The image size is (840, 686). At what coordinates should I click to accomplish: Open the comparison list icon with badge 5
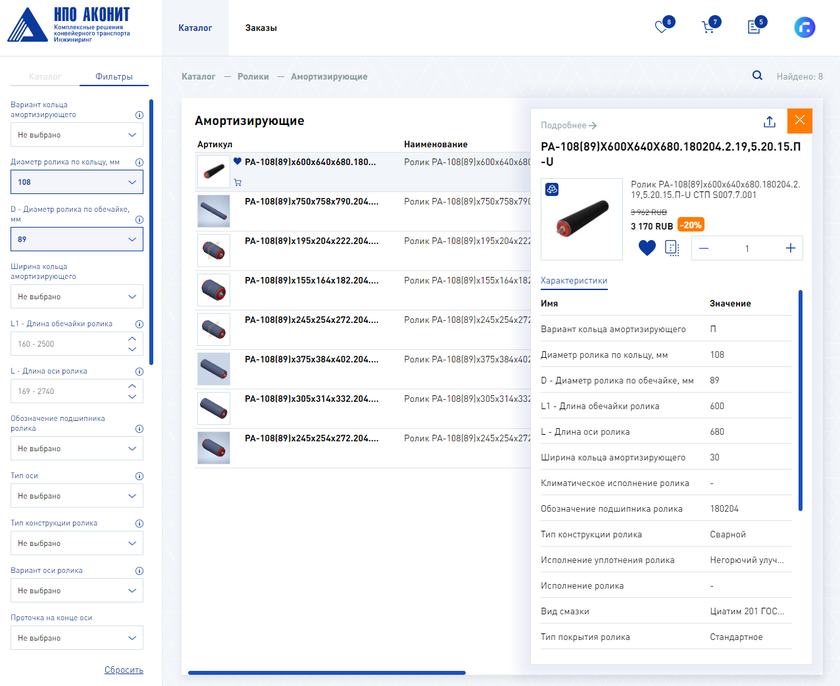755,28
